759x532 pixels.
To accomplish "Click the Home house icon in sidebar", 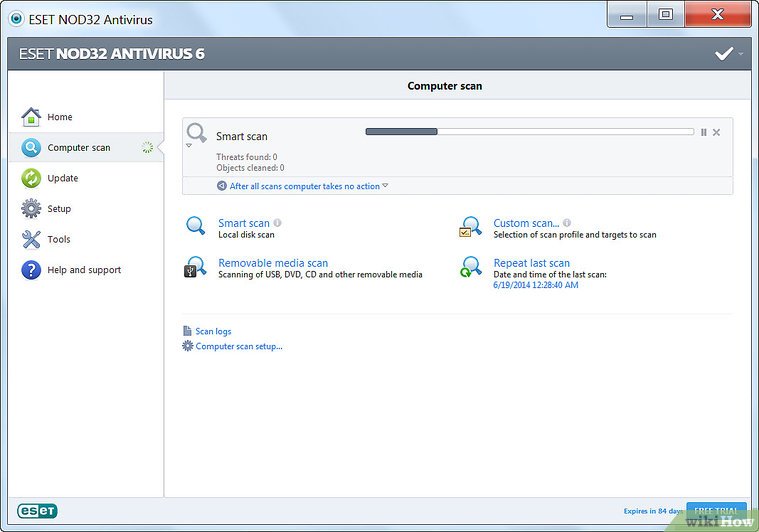I will click(31, 117).
